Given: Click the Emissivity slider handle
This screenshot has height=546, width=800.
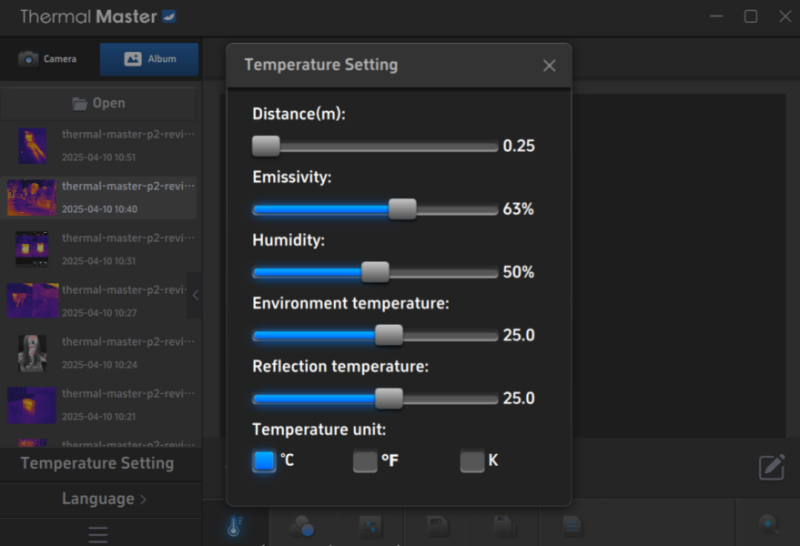Looking at the screenshot, I should pos(403,209).
